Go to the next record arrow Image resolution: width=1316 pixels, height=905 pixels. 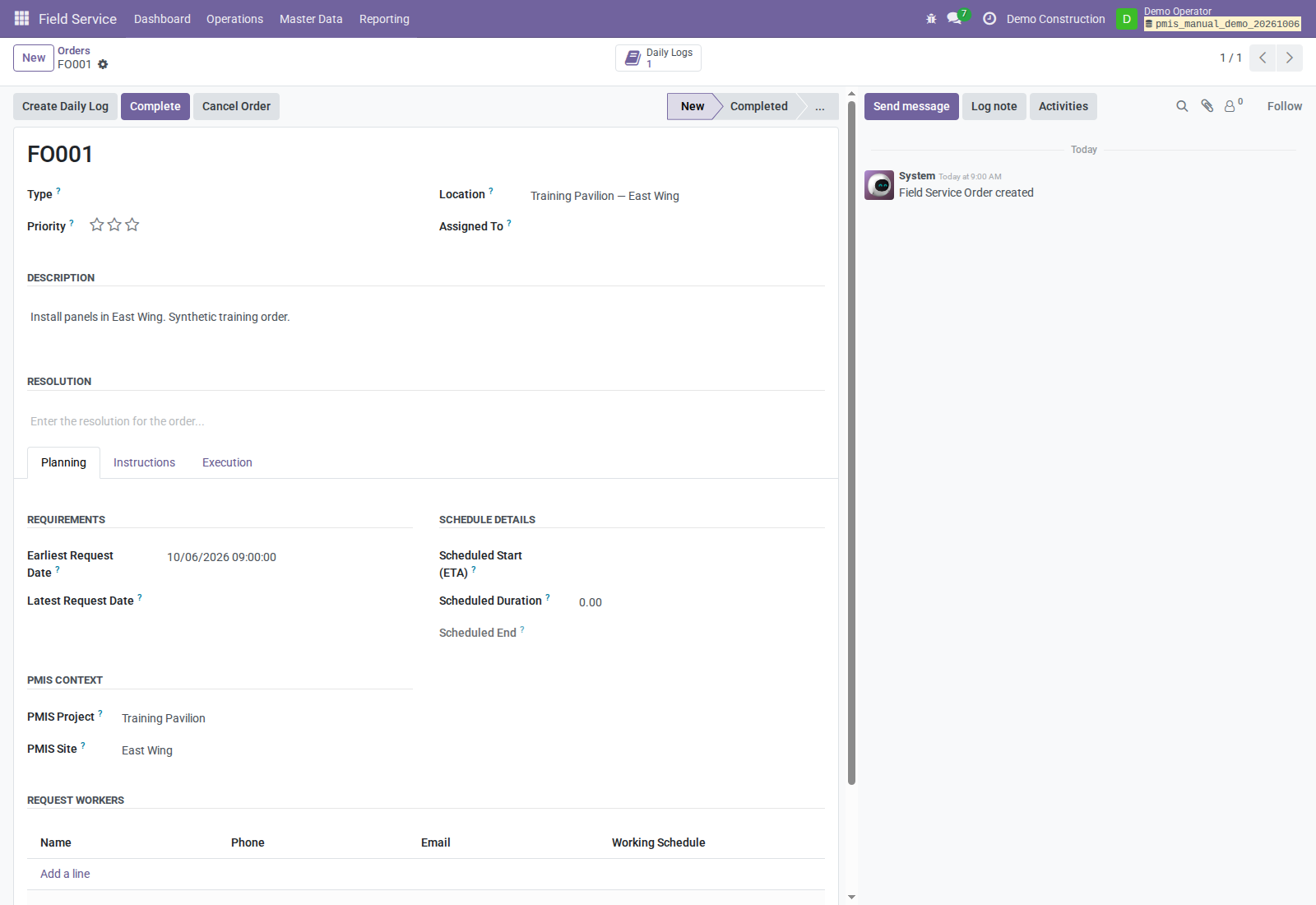coord(1290,58)
